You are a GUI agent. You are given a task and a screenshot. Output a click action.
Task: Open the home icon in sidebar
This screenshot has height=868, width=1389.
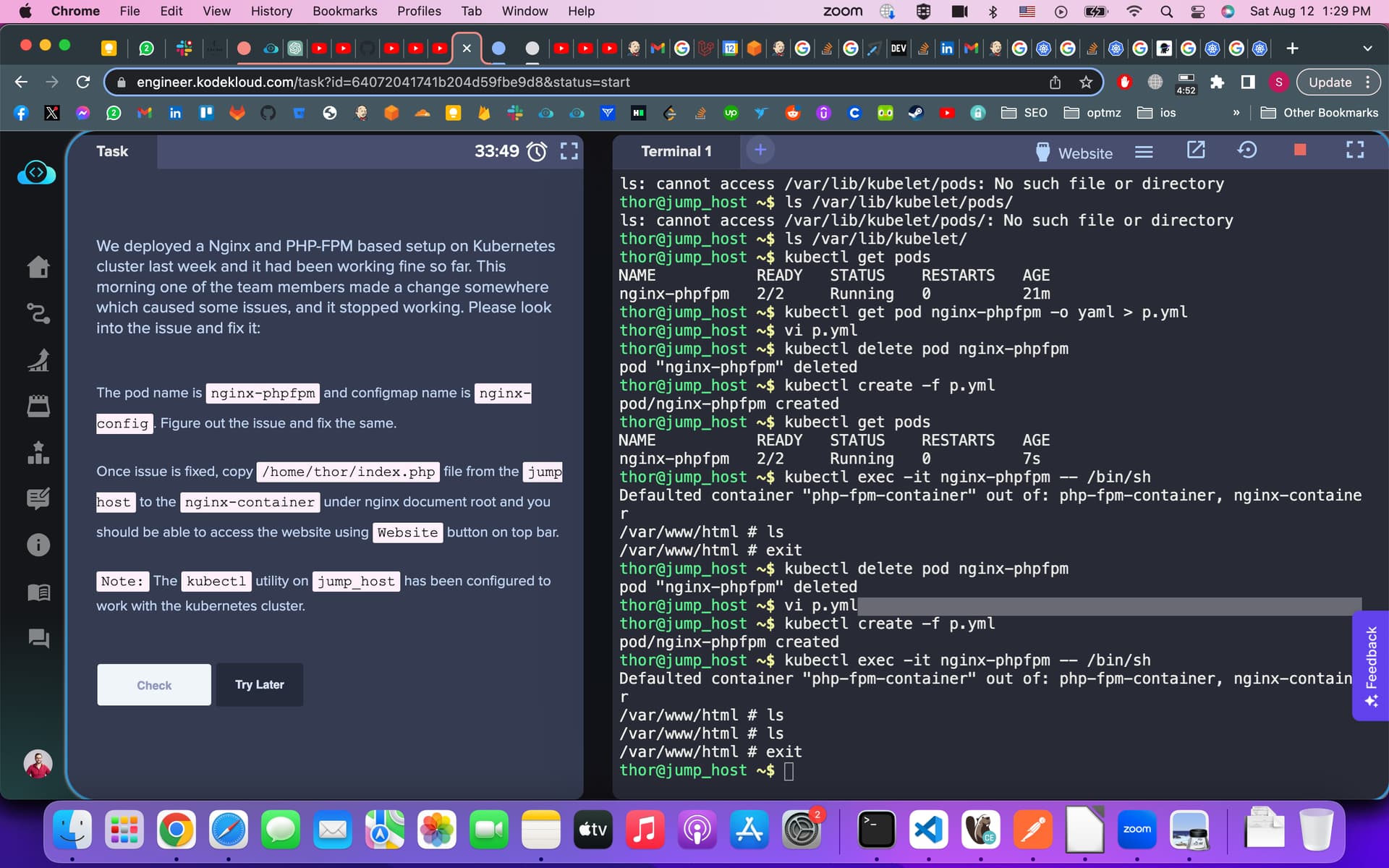38,267
